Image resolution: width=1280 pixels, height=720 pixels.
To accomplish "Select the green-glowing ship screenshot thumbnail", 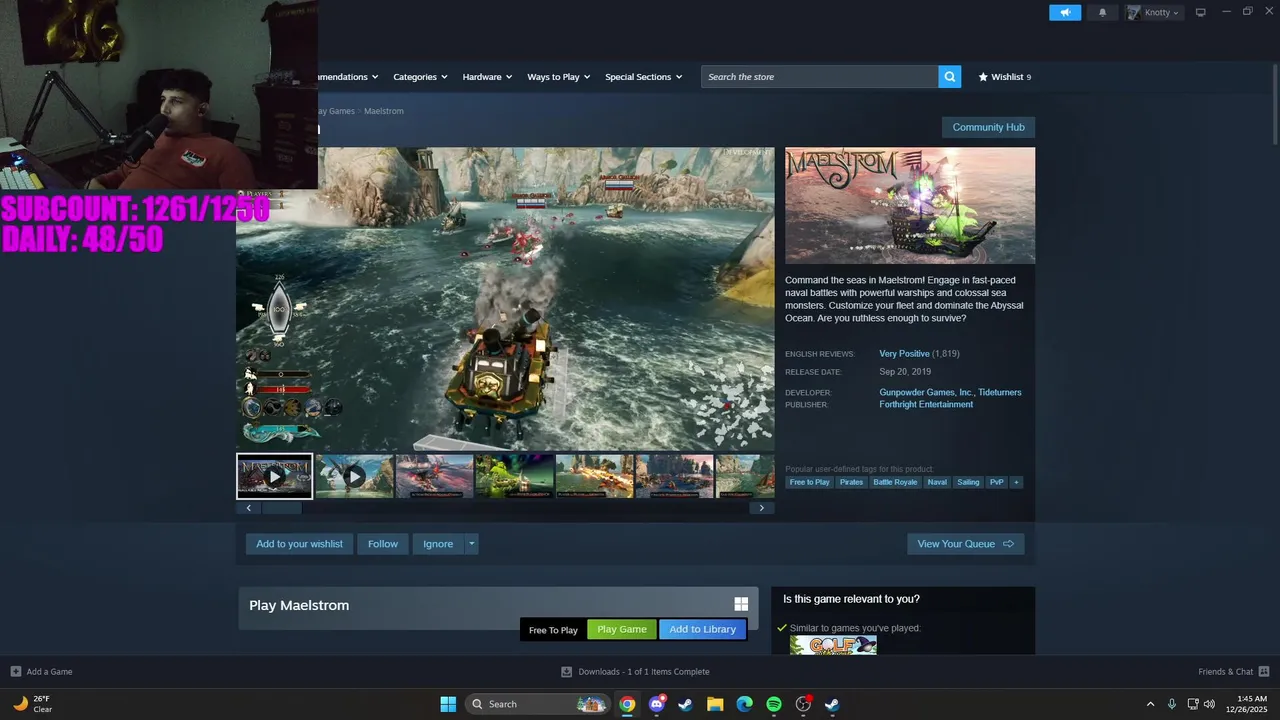I will pos(515,476).
